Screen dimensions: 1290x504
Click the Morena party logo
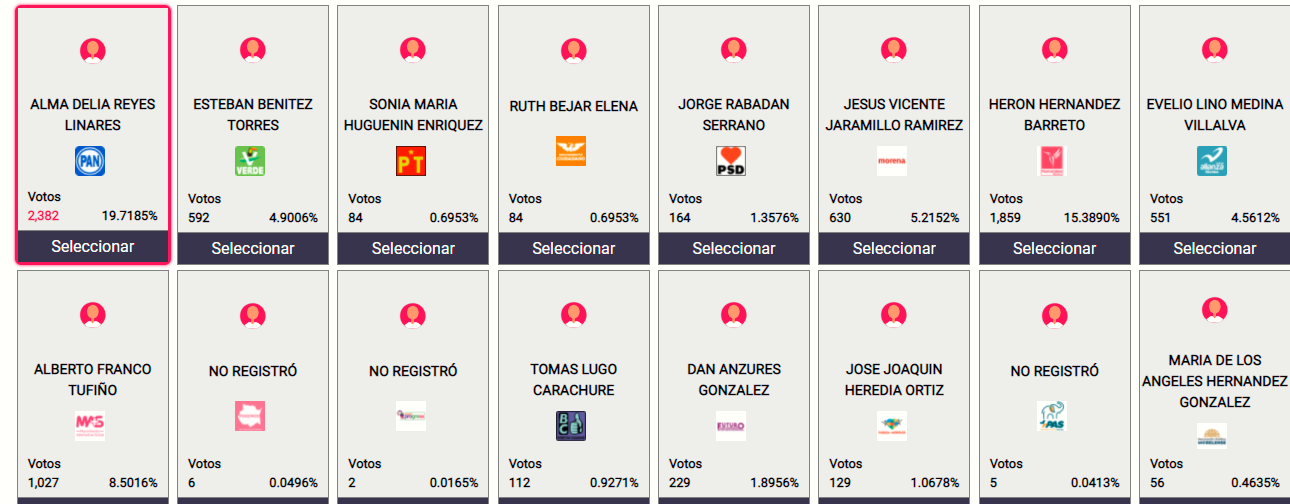891,161
